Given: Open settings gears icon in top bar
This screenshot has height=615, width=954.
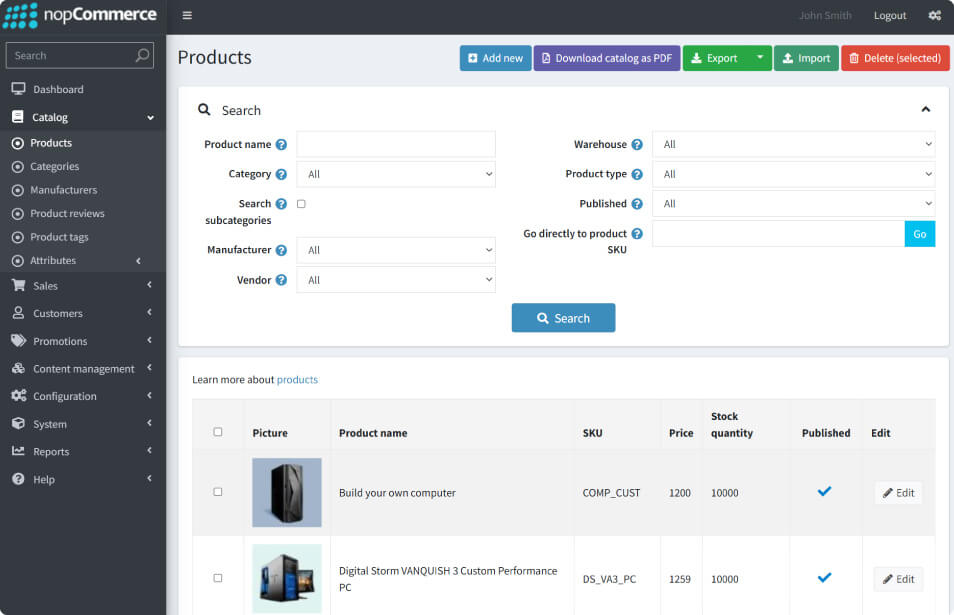Looking at the screenshot, I should tap(934, 16).
